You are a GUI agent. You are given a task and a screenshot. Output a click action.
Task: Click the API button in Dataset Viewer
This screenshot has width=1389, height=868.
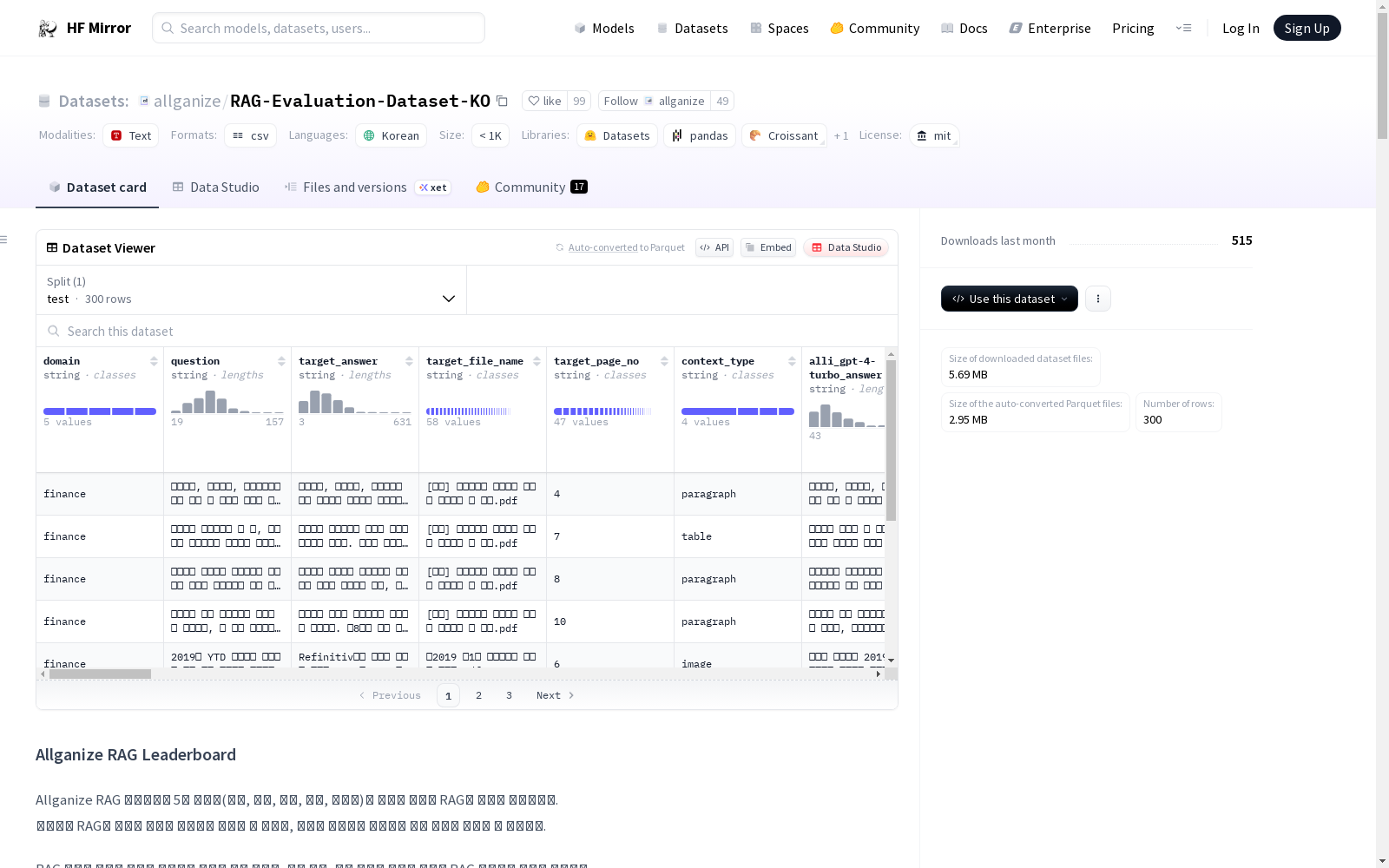[x=714, y=247]
